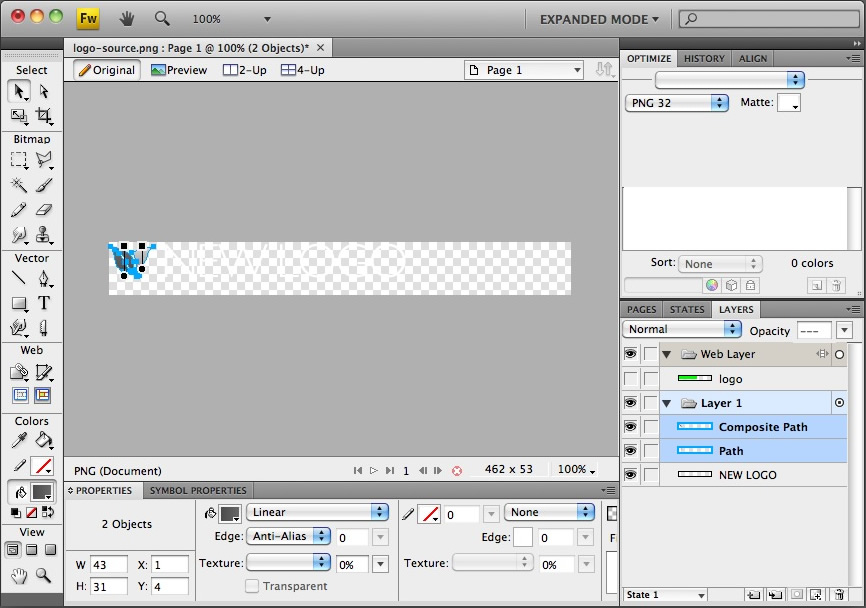Open the States panel tab
The width and height of the screenshot is (866, 608).
687,310
